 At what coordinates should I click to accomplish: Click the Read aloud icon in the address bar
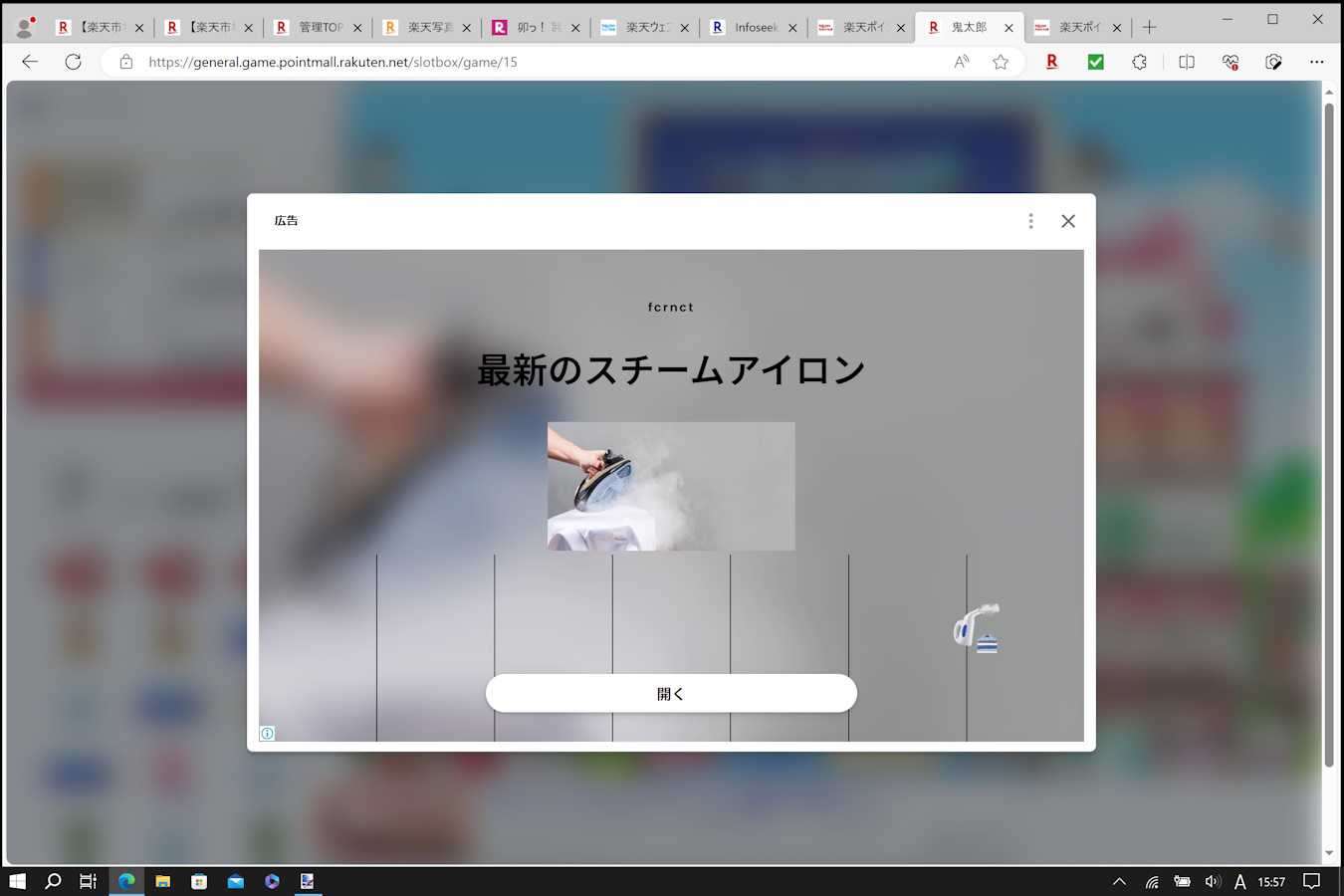click(x=961, y=62)
